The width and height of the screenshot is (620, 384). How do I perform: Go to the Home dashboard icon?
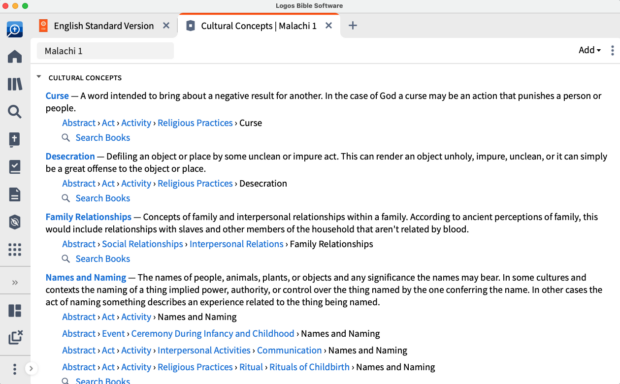[15, 57]
